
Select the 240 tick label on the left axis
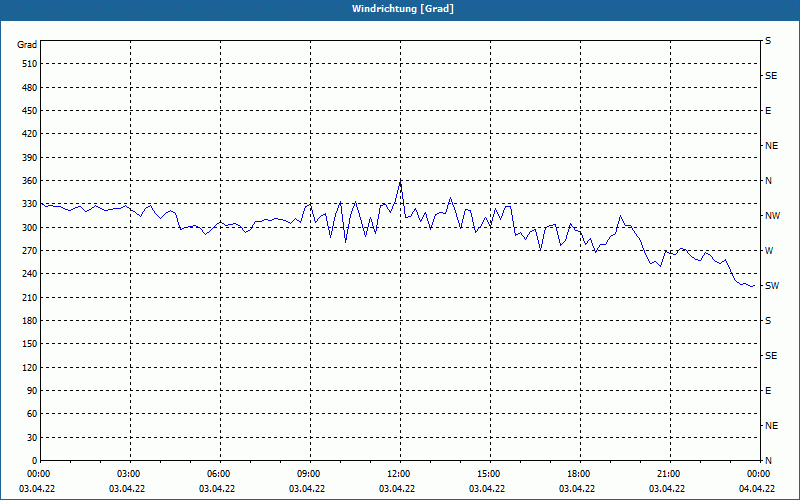(x=30, y=273)
